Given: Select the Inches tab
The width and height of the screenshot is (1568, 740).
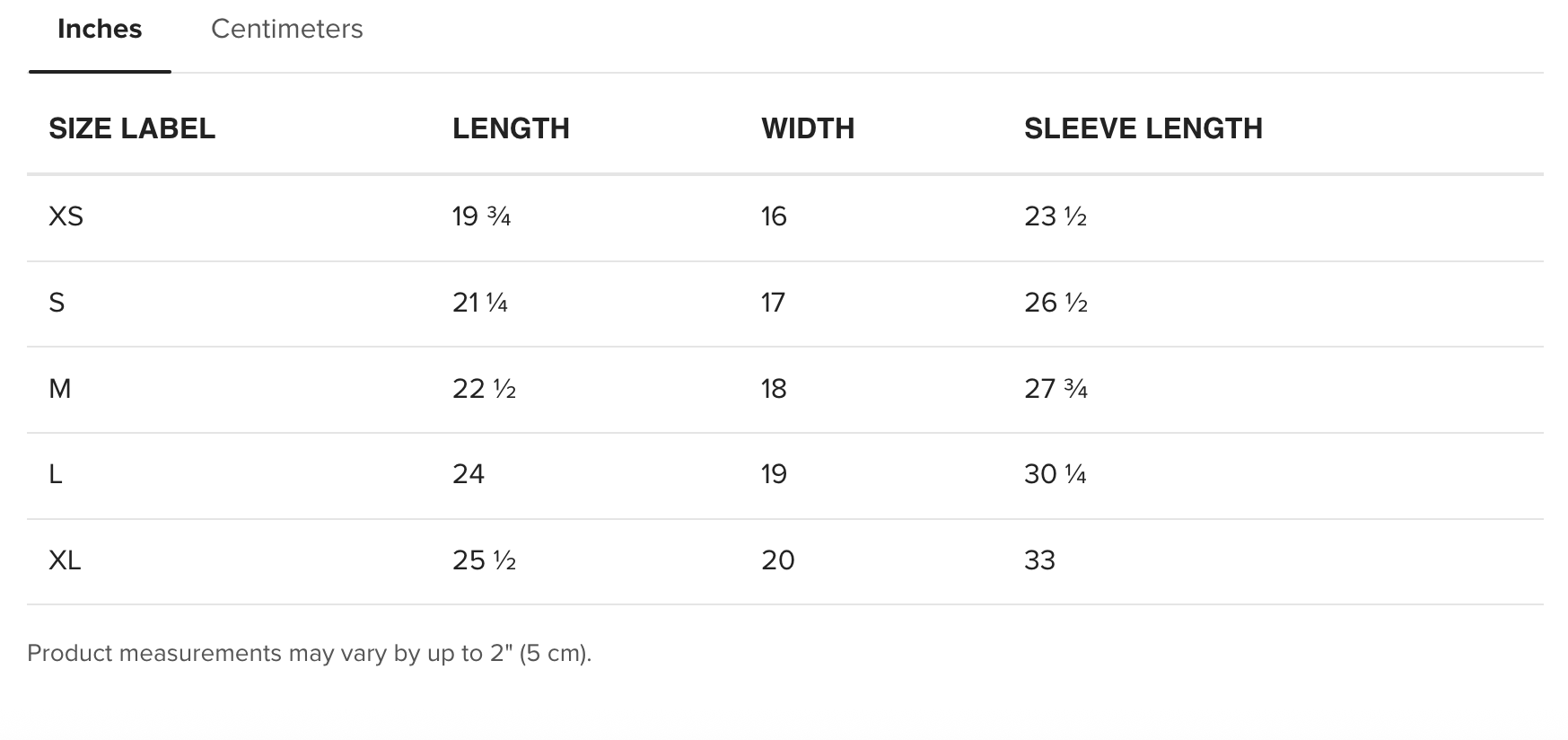Looking at the screenshot, I should (x=100, y=29).
